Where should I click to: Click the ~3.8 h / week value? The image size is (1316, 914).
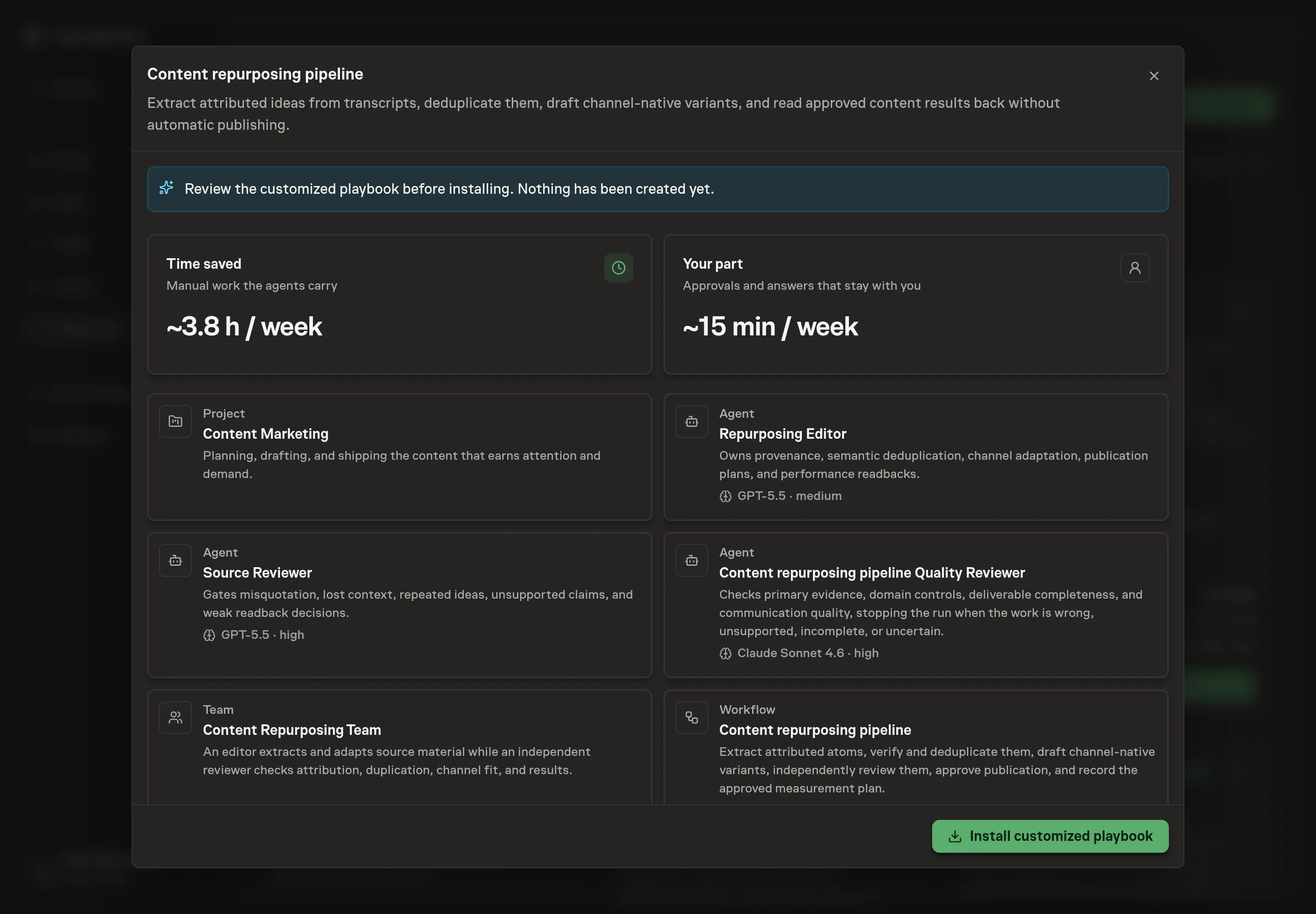(244, 326)
